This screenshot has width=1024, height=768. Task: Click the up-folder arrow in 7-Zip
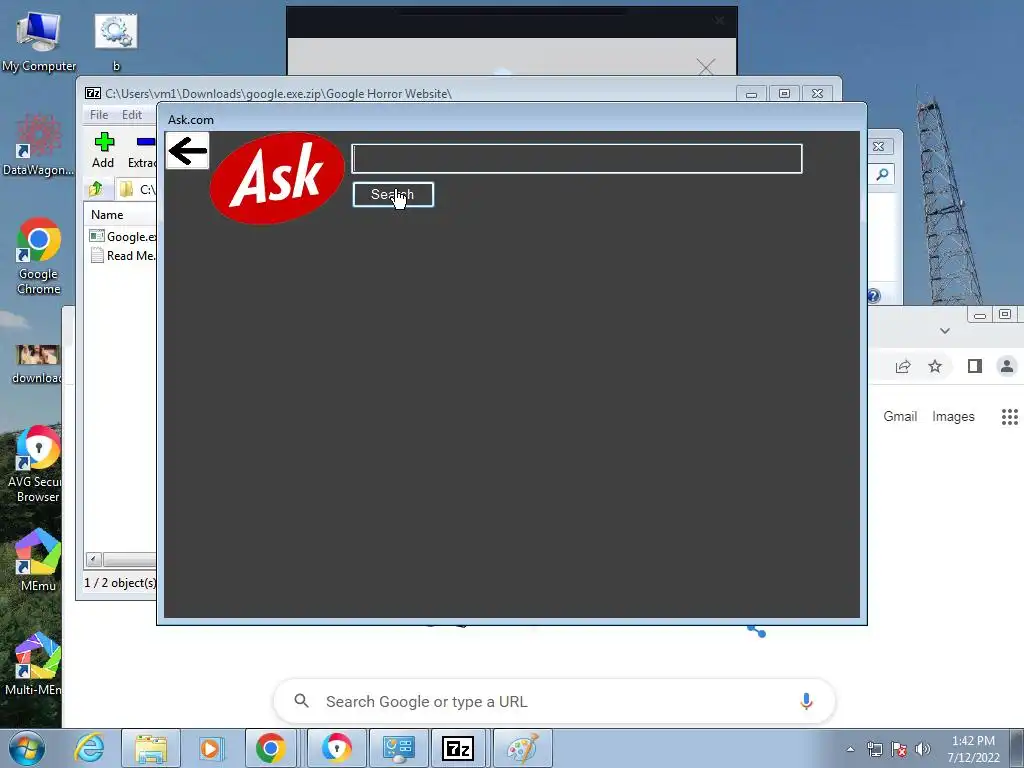click(95, 189)
